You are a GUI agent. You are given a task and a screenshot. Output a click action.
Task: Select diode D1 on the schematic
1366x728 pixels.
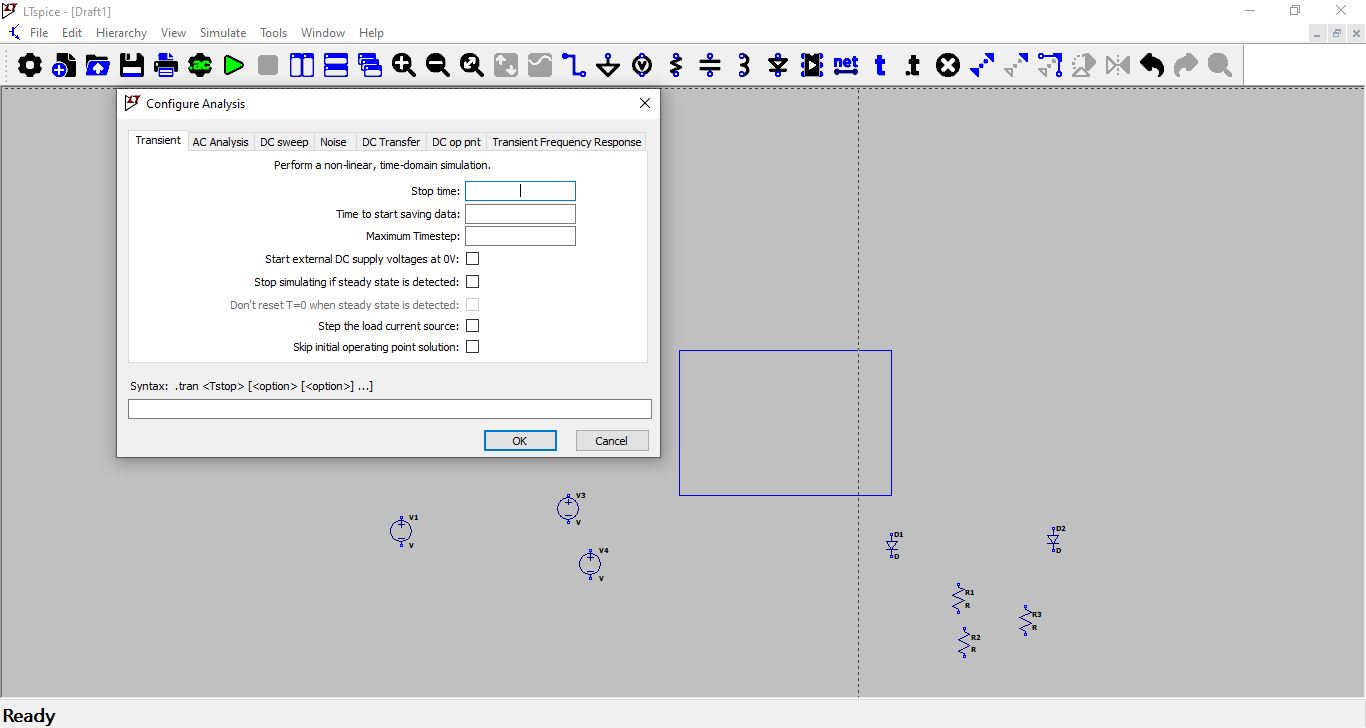coord(892,545)
